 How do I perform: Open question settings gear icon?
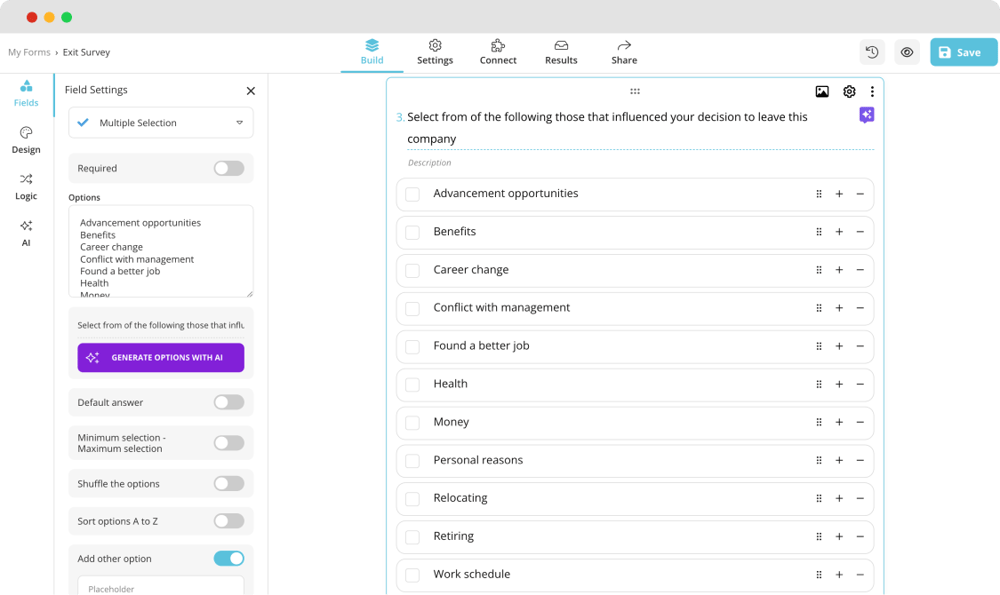[849, 92]
